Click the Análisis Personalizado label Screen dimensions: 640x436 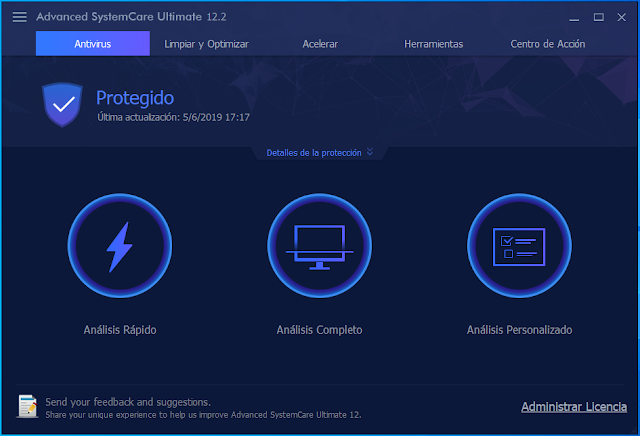(520, 329)
